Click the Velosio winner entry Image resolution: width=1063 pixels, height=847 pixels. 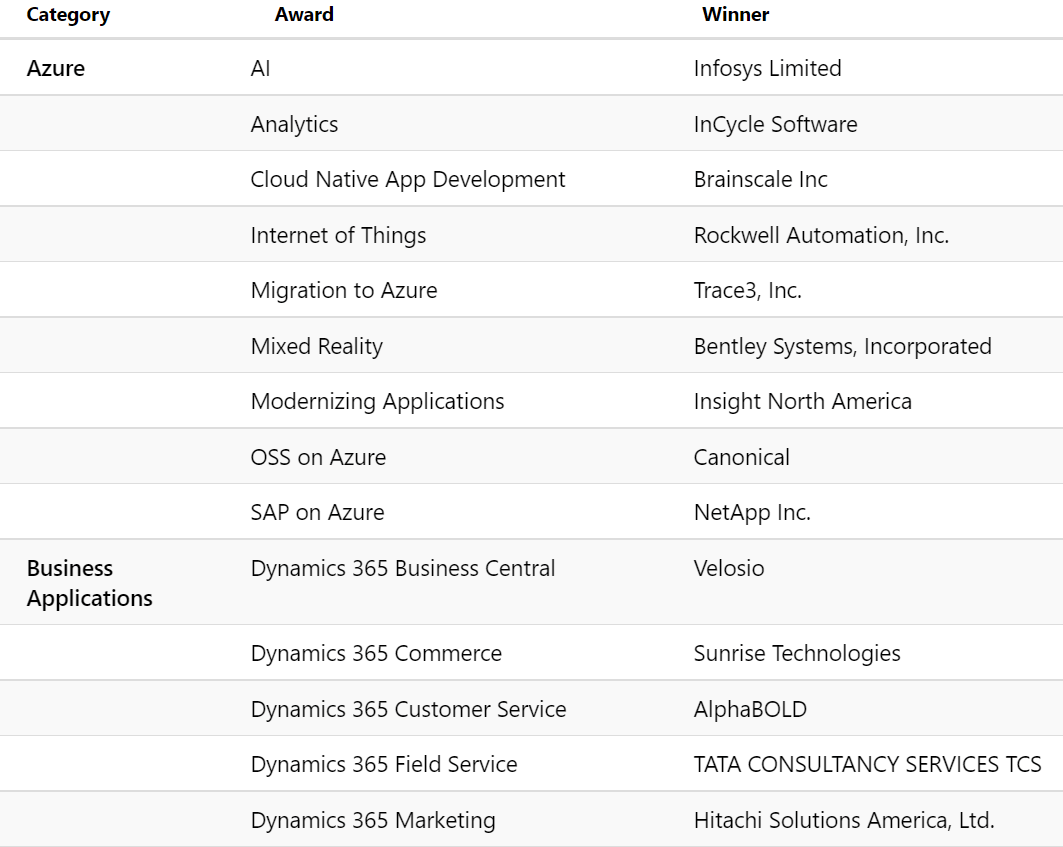pos(729,568)
